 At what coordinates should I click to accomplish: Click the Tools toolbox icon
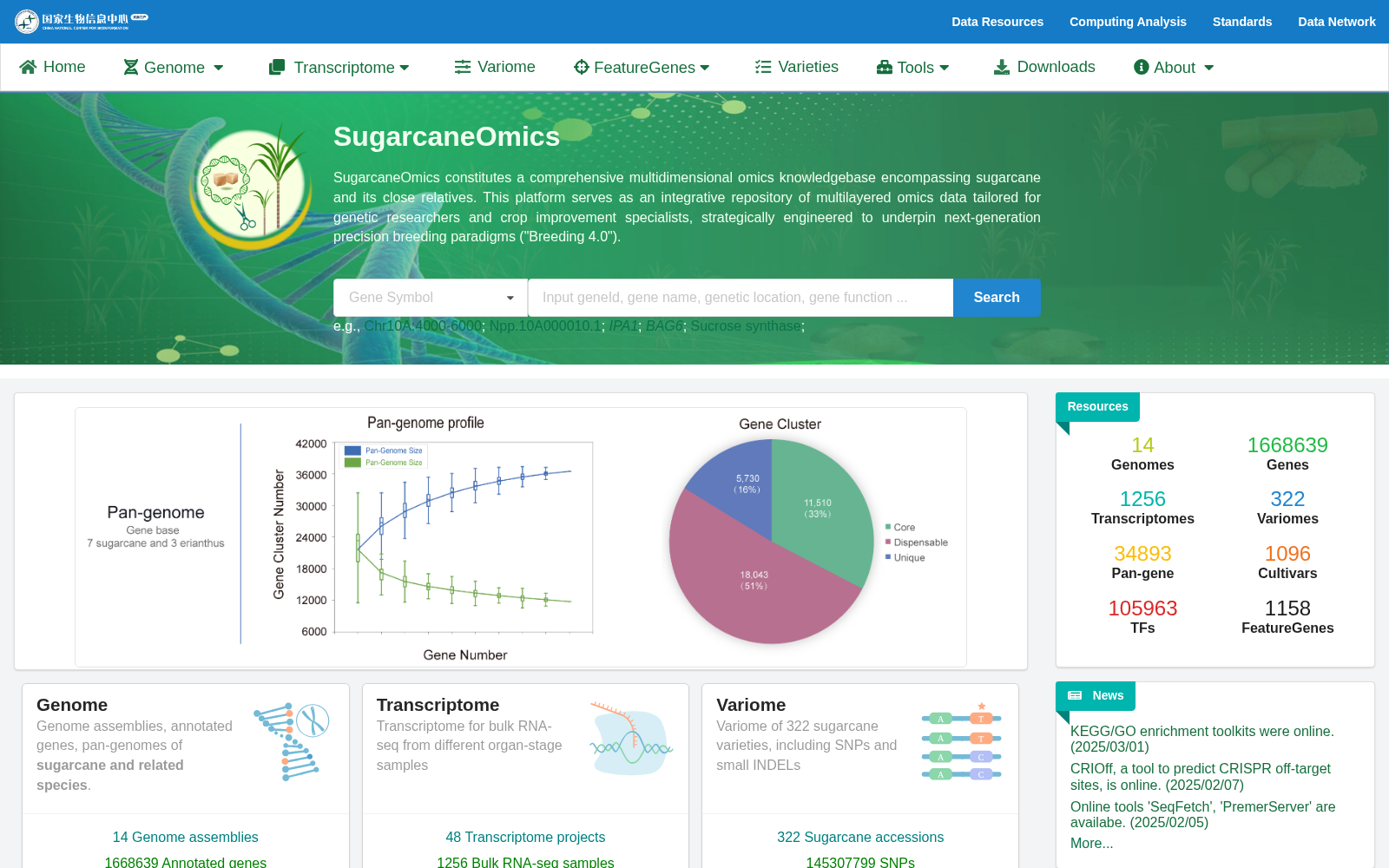(885, 67)
